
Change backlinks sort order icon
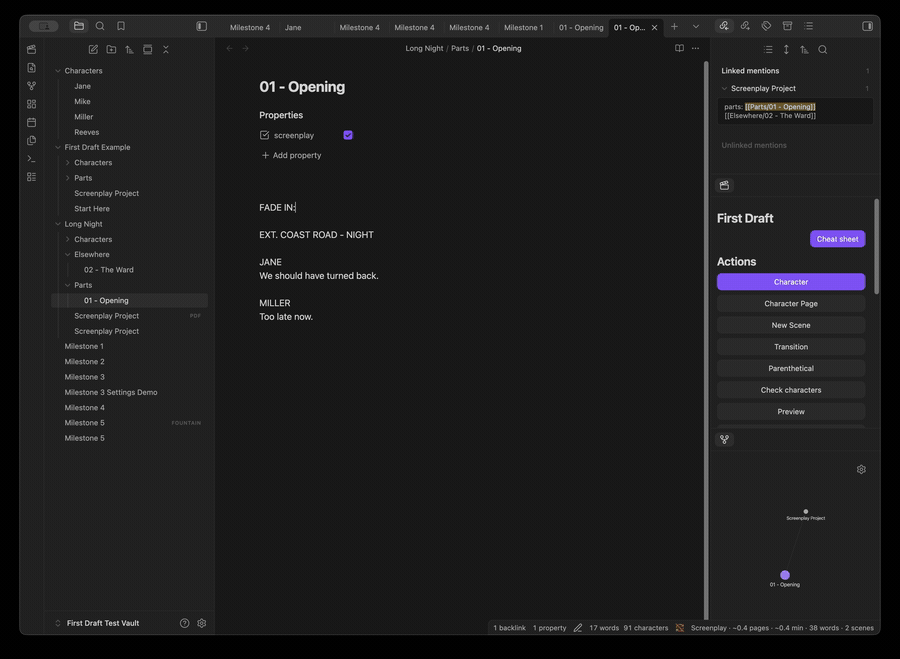tap(805, 49)
